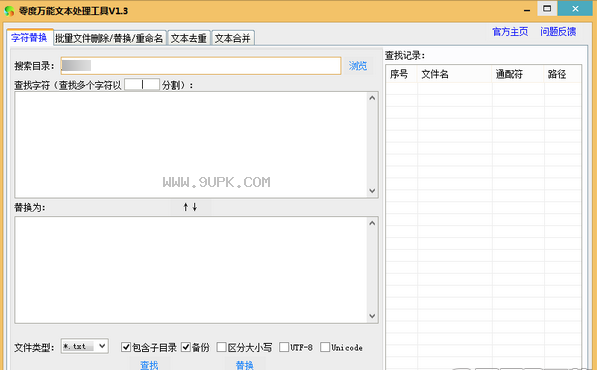The height and width of the screenshot is (370, 597).
Task: Click down arrow of replace-text scrollbar
Action: [372, 316]
